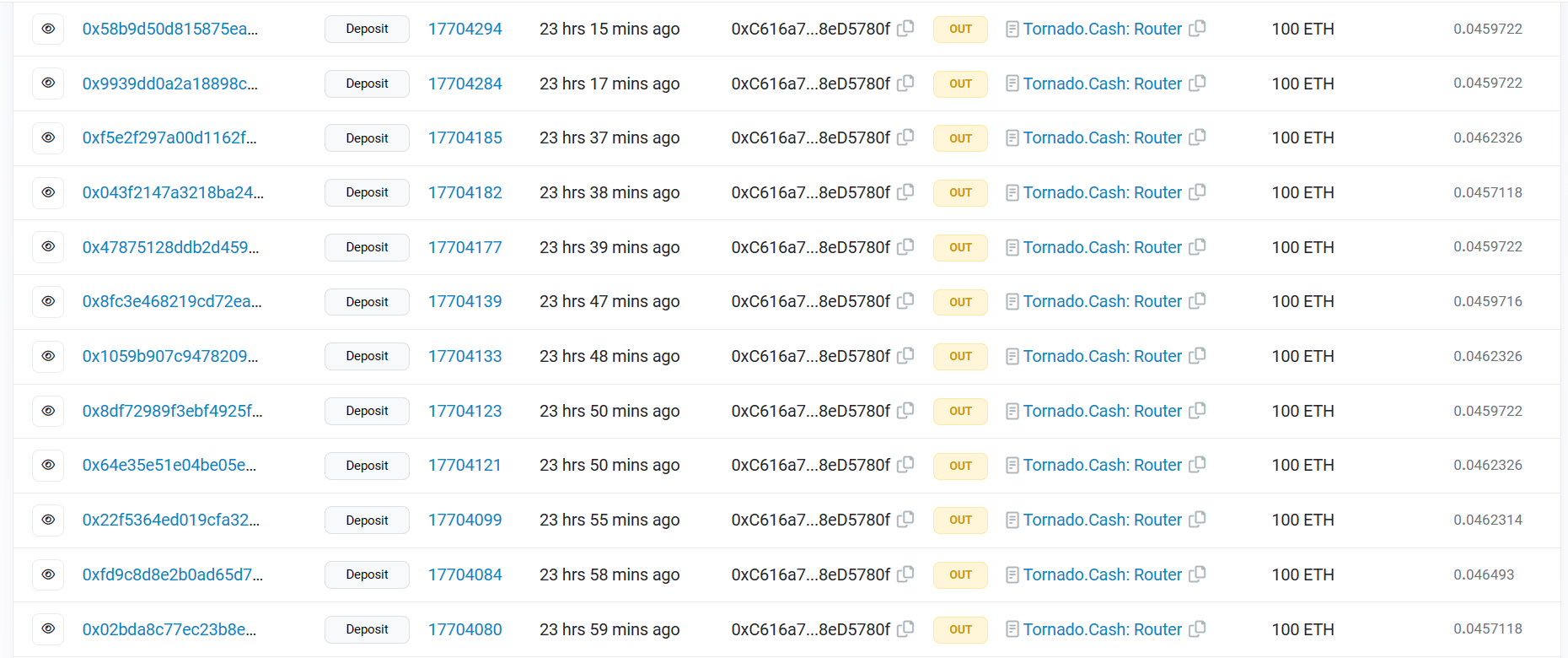1568x658 pixels.
Task: Open transaction hash 0x9939dd0a2a18898c
Action: point(170,84)
